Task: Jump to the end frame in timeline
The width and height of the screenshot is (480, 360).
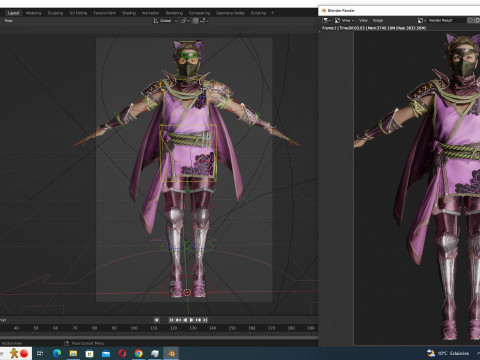Action: (205, 320)
